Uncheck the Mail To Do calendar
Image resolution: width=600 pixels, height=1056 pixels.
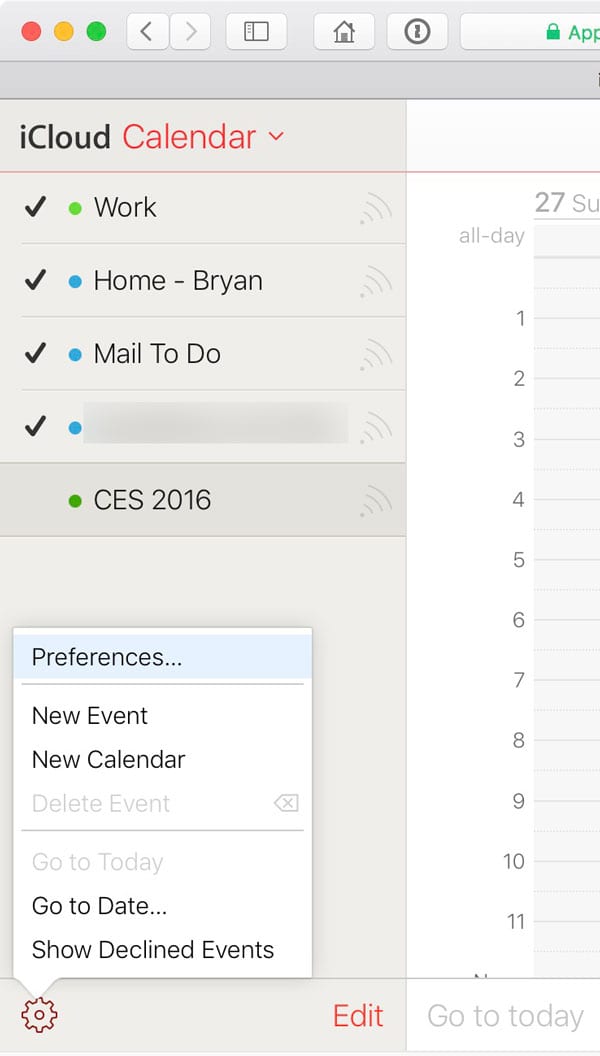pyautogui.click(x=36, y=354)
